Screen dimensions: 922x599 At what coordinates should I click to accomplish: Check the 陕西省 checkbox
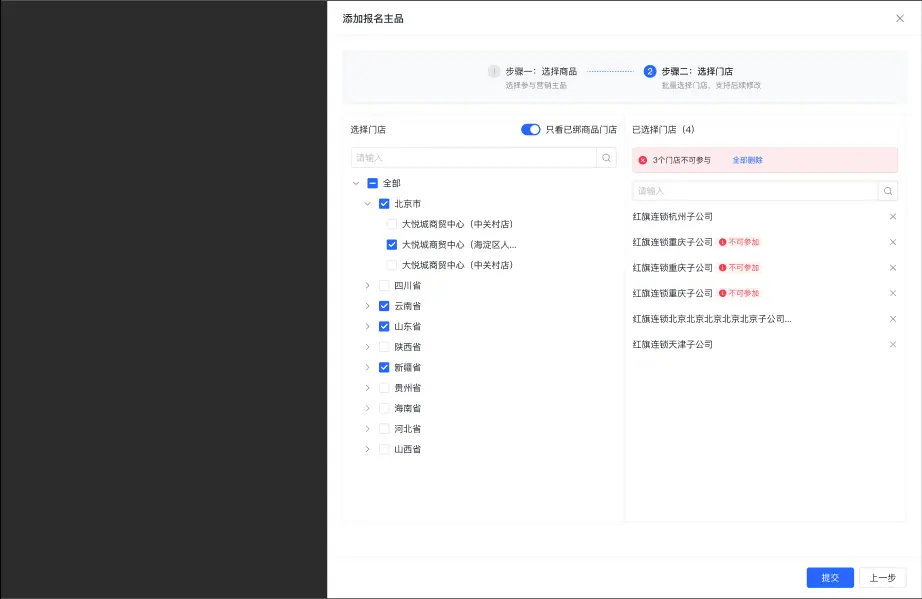coord(384,347)
